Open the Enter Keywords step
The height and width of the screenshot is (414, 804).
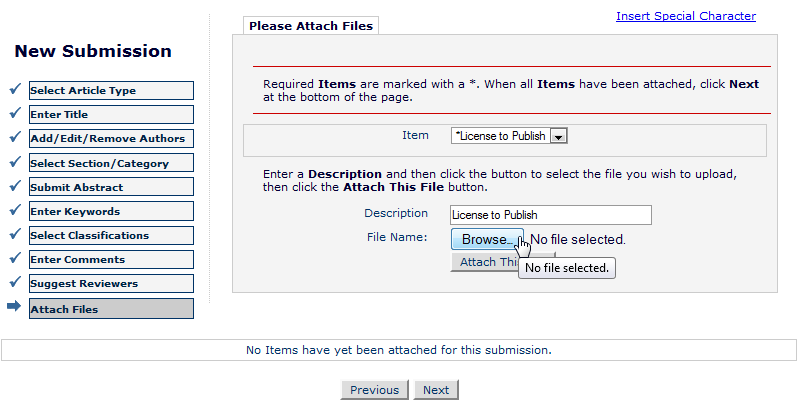click(111, 211)
